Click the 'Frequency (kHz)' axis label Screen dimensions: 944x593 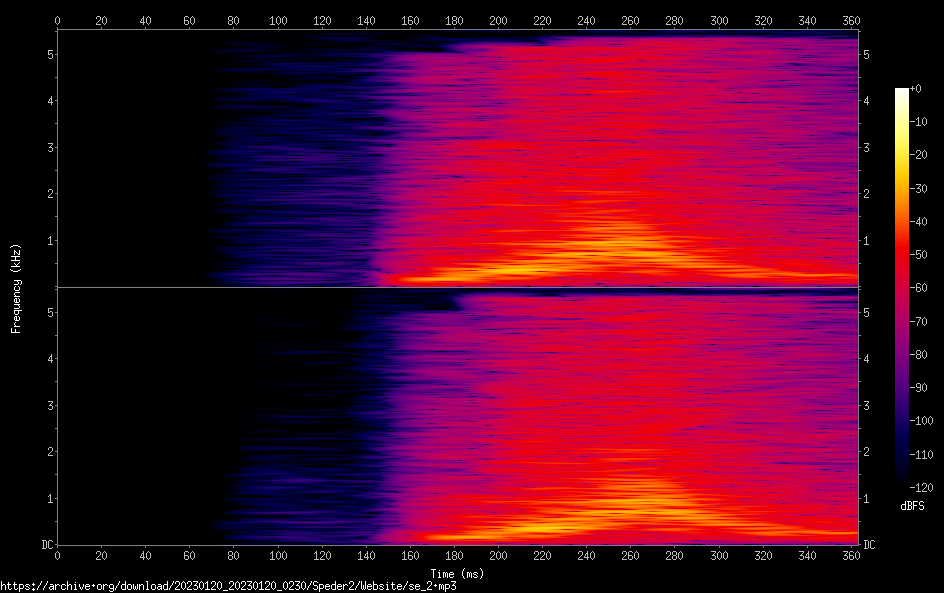click(16, 287)
